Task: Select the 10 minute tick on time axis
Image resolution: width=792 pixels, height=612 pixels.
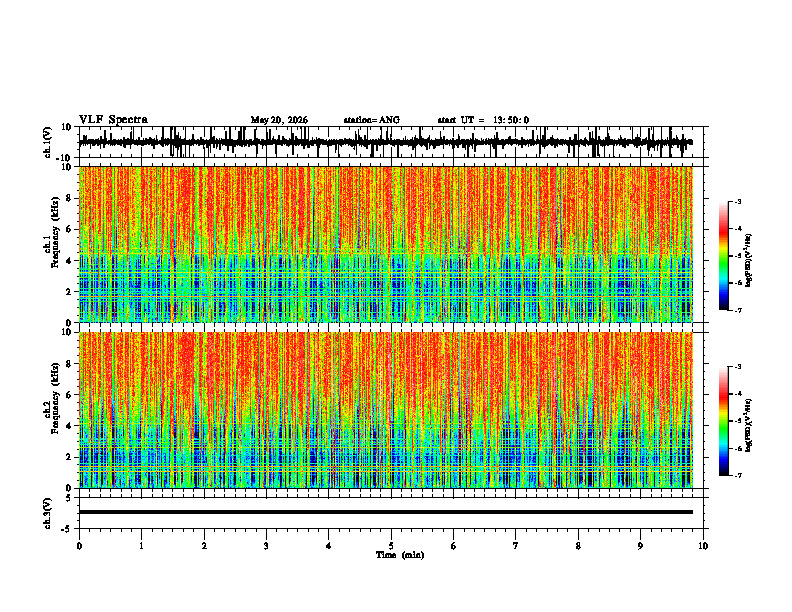Action: (x=703, y=546)
